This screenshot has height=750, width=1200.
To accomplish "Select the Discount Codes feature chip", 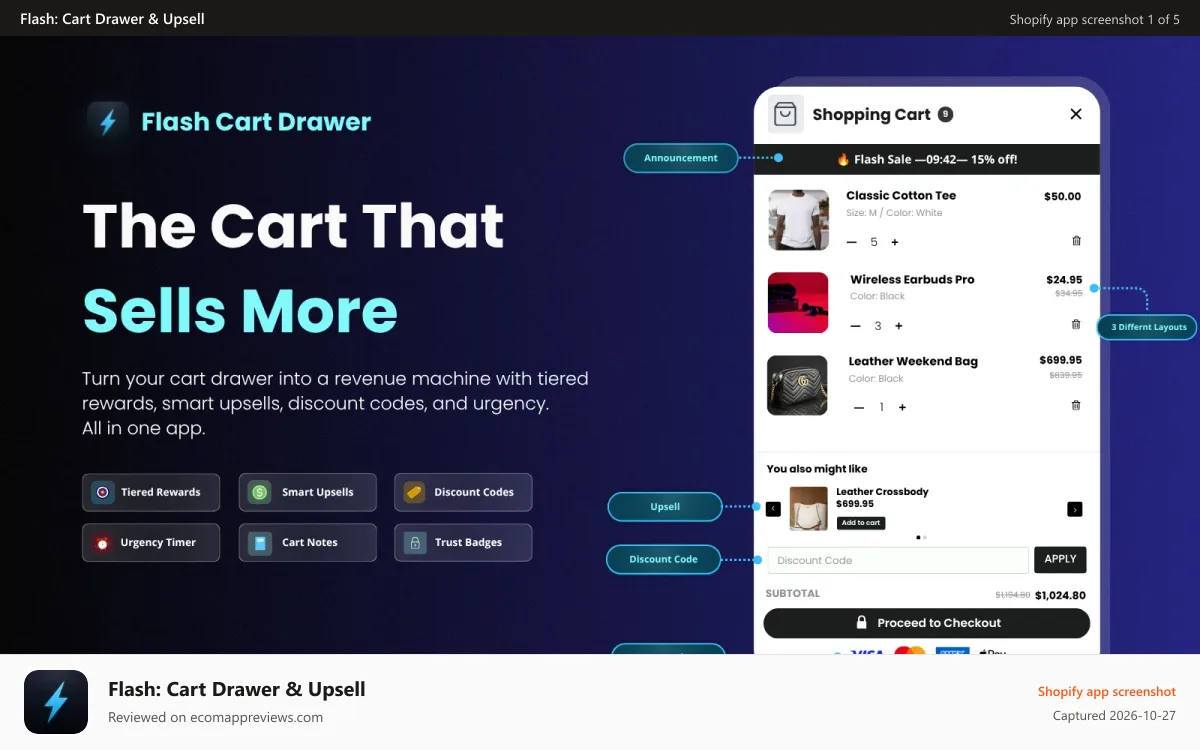I will tap(463, 492).
